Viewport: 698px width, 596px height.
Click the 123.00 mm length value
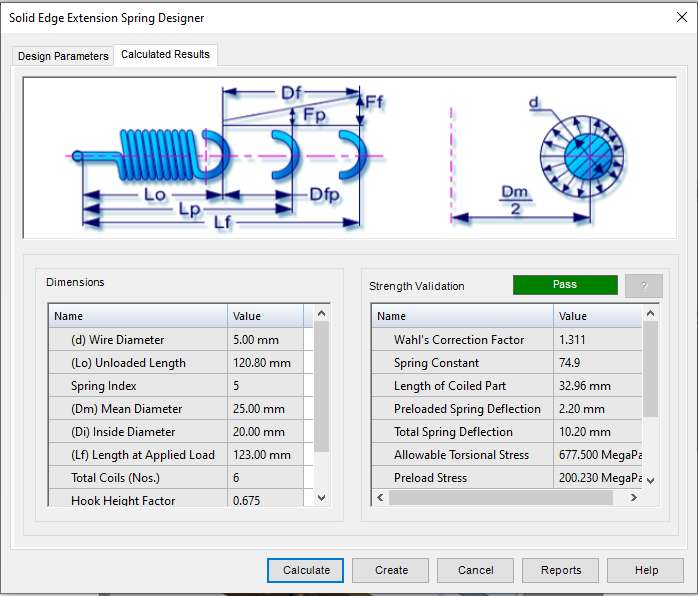point(262,455)
